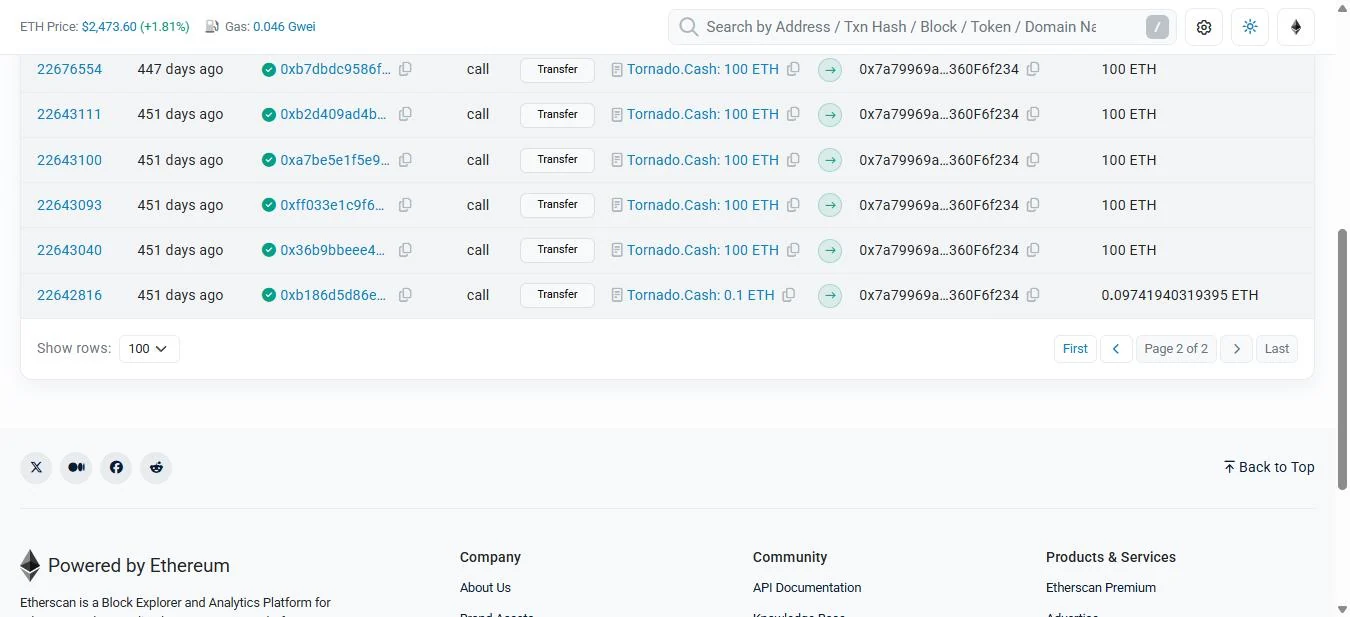
Task: Open block 22642816
Action: pos(69,295)
